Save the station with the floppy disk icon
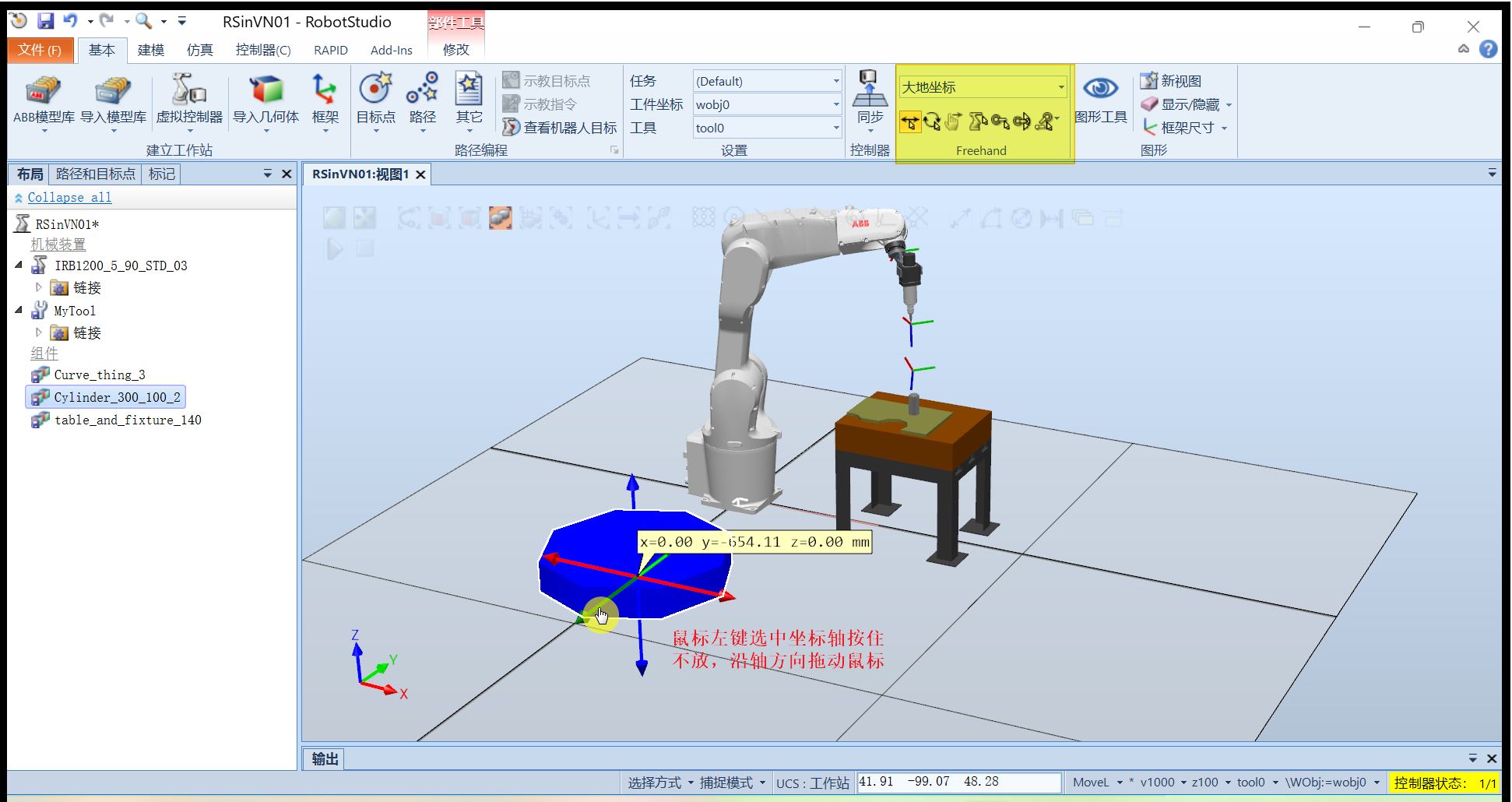Image resolution: width=1512 pixels, height=802 pixels. [x=45, y=21]
